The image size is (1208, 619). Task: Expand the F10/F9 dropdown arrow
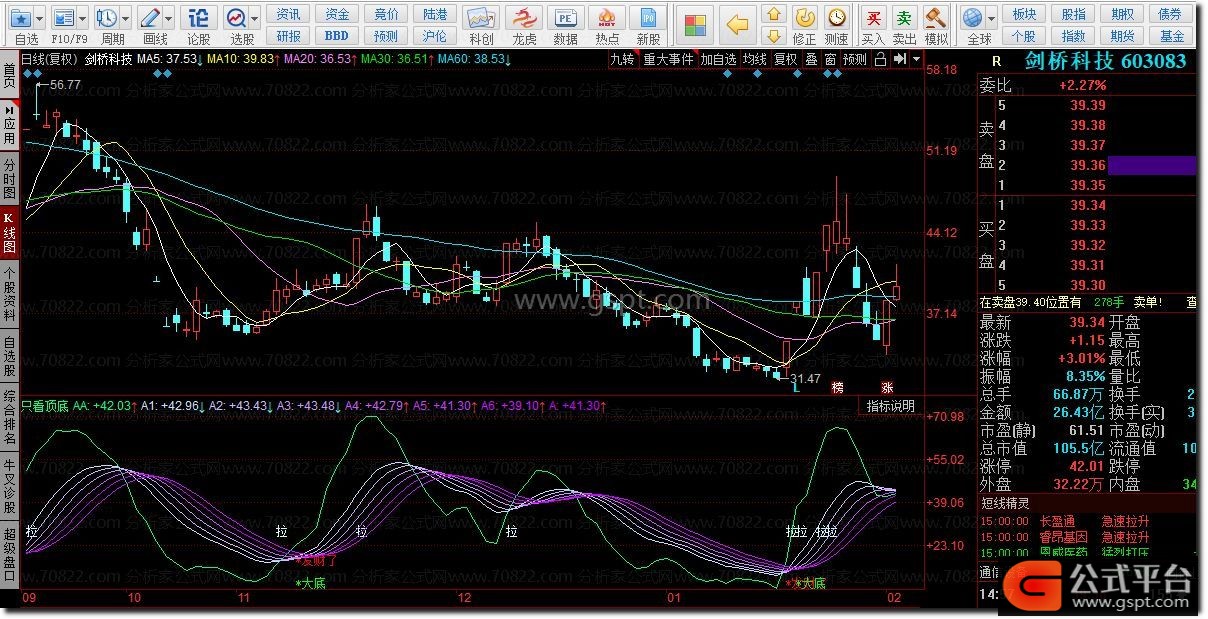(x=83, y=18)
